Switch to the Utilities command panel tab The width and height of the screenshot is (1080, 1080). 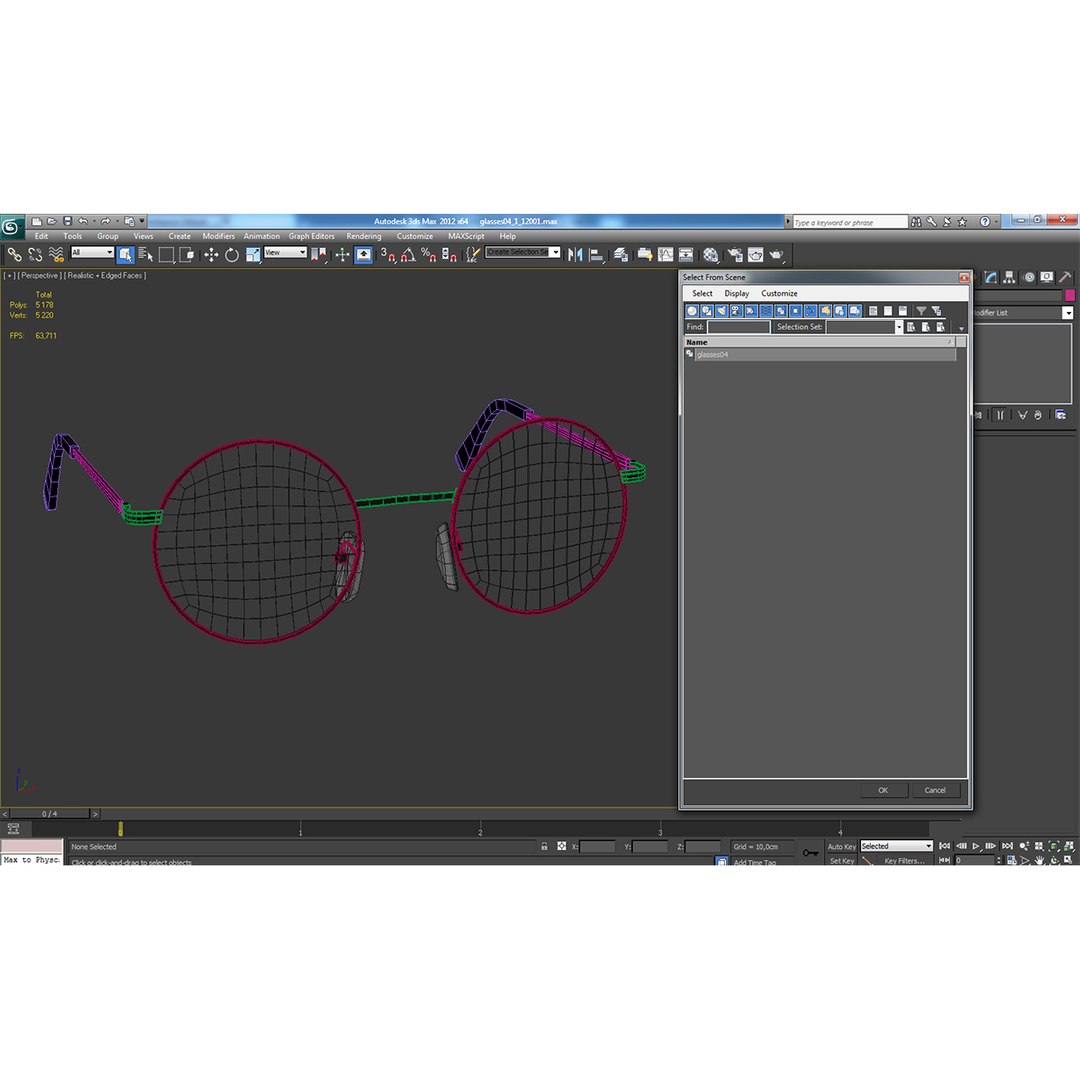(x=1065, y=278)
